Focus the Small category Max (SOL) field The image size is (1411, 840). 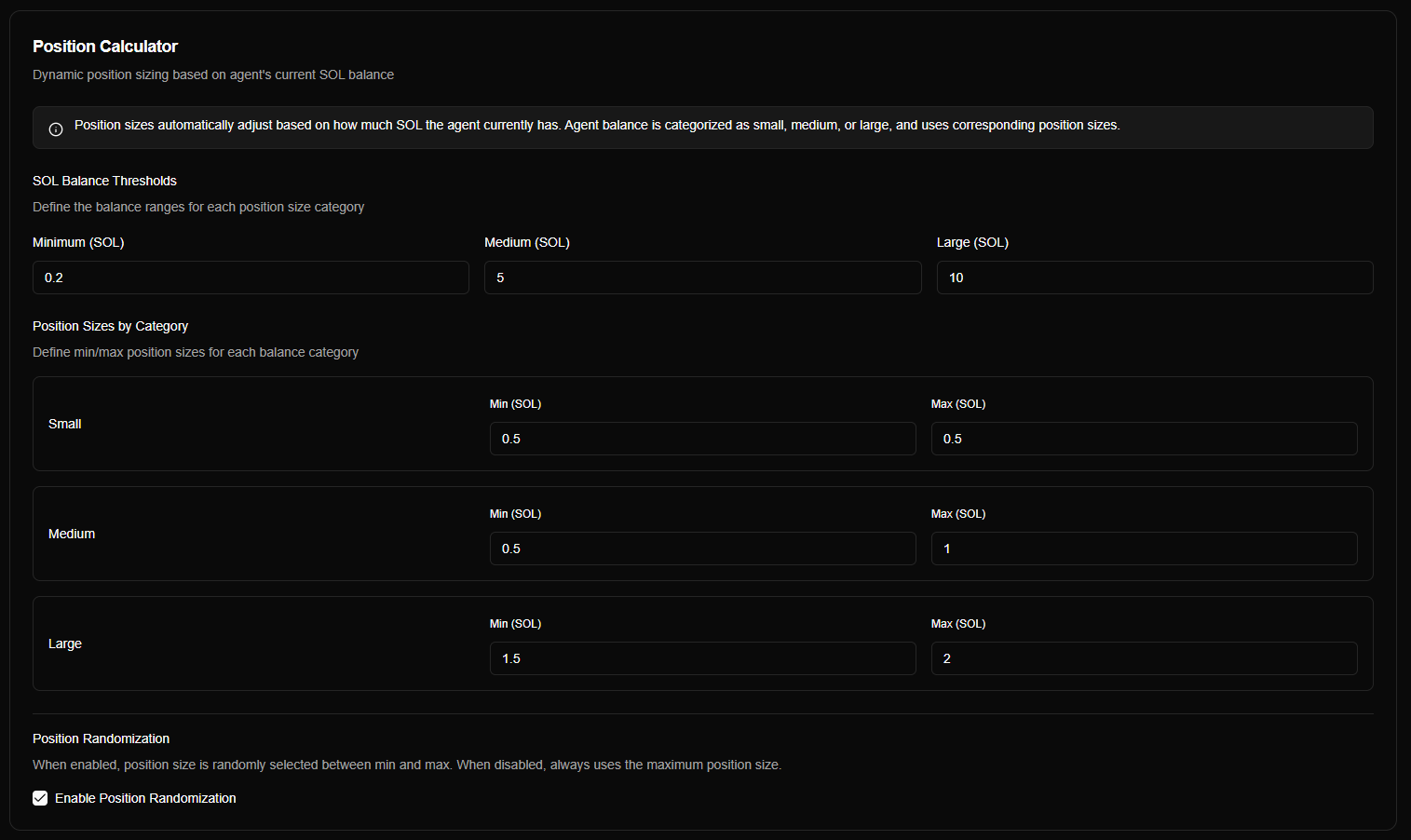[x=1144, y=439]
